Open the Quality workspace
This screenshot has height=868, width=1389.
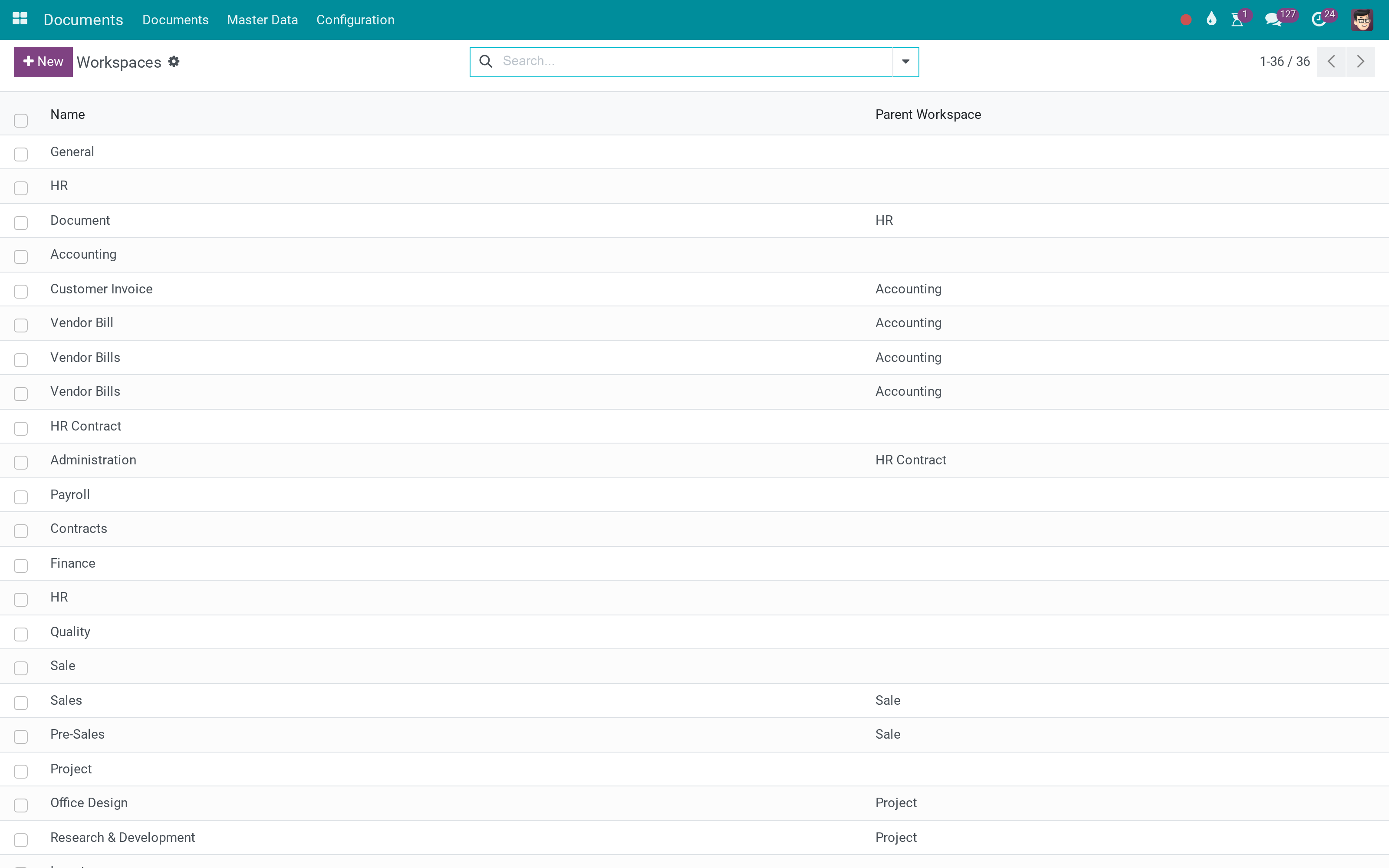coord(70,631)
